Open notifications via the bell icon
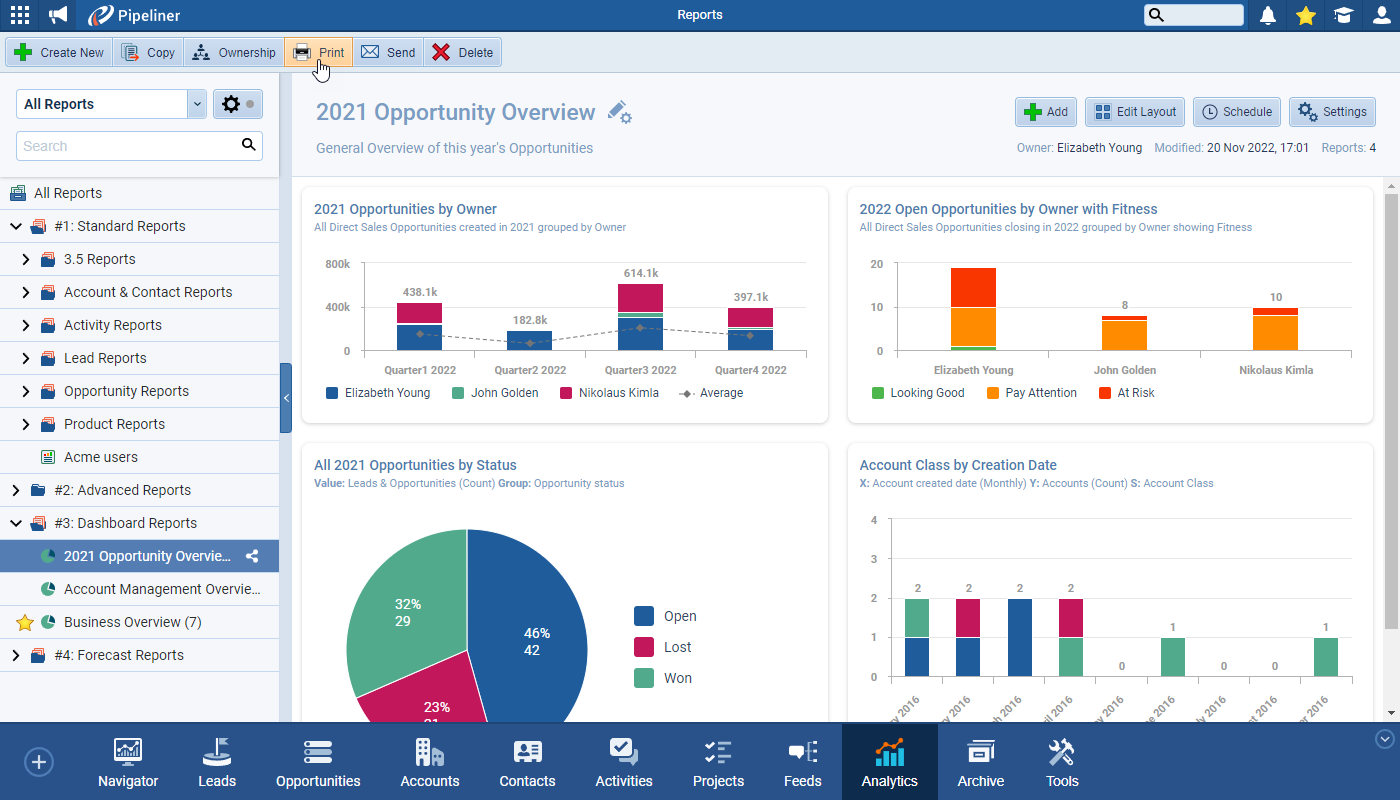Screen dimensions: 1400x800 click(1268, 15)
